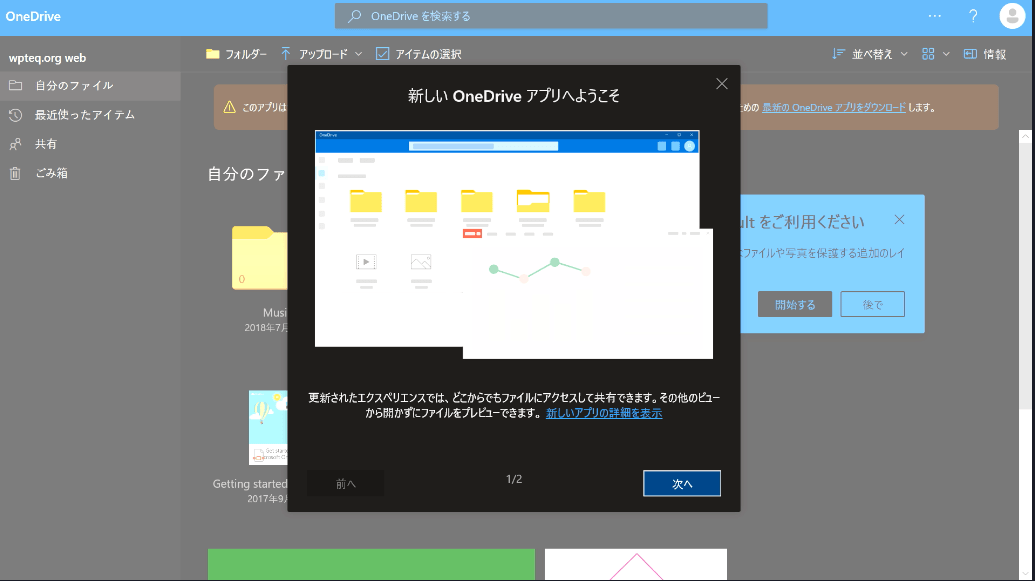Click the 情報 toolbar label
Viewport: 1035px width, 581px height.
pyautogui.click(x=995, y=54)
